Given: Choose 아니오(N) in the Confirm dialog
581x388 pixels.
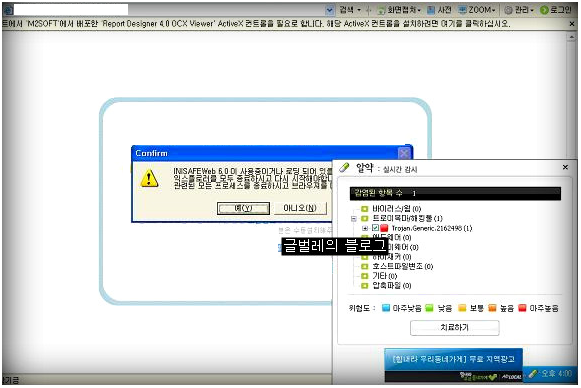Looking at the screenshot, I should [300, 208].
